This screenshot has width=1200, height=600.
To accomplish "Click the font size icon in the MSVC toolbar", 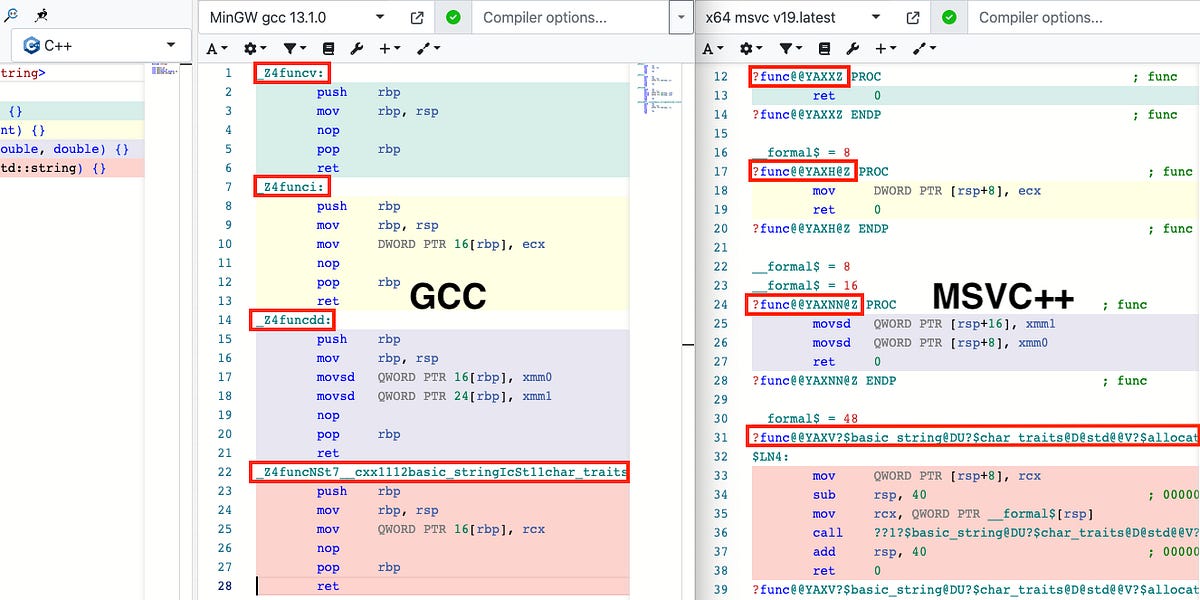I will [711, 48].
